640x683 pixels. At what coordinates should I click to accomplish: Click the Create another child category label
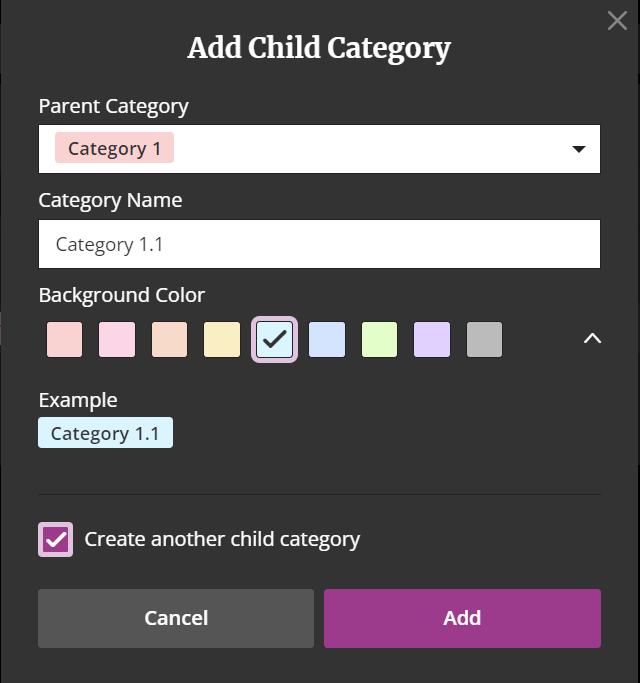[222, 539]
